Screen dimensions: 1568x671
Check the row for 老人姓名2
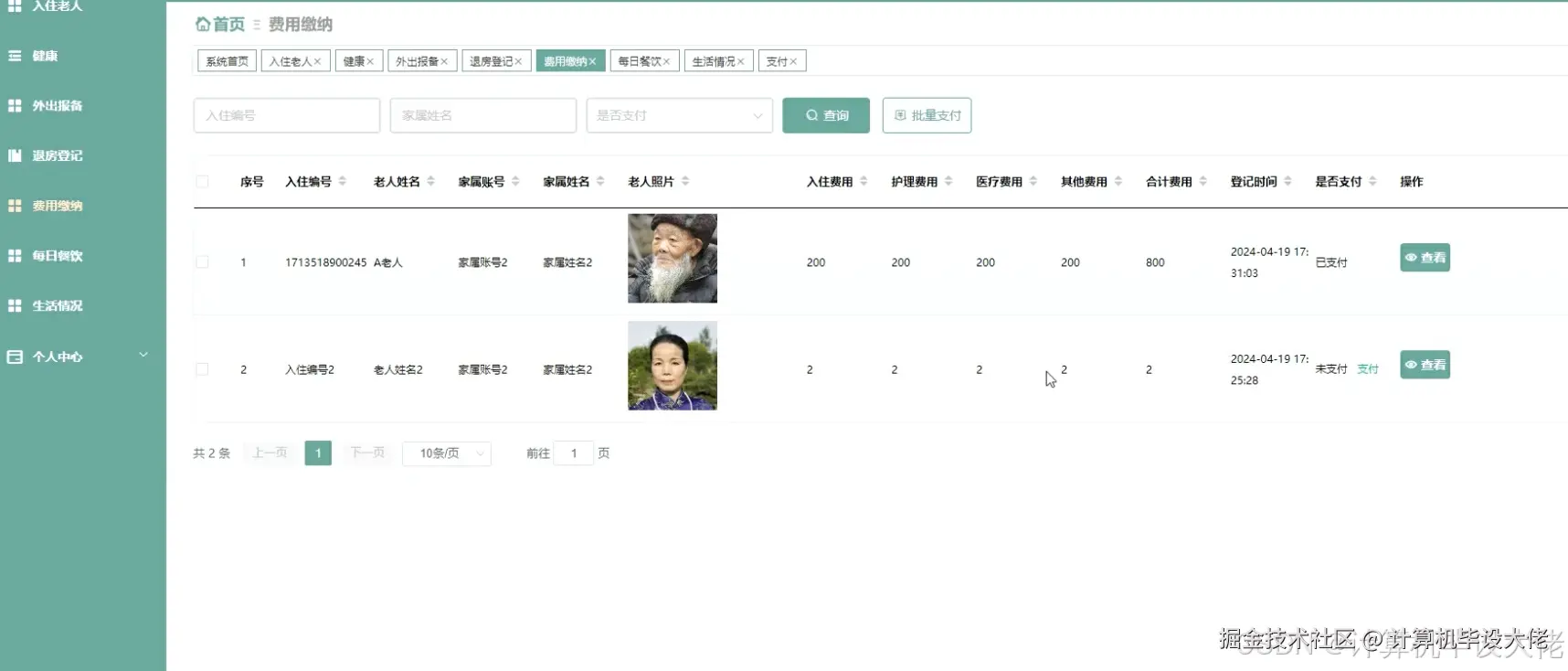[x=202, y=369]
